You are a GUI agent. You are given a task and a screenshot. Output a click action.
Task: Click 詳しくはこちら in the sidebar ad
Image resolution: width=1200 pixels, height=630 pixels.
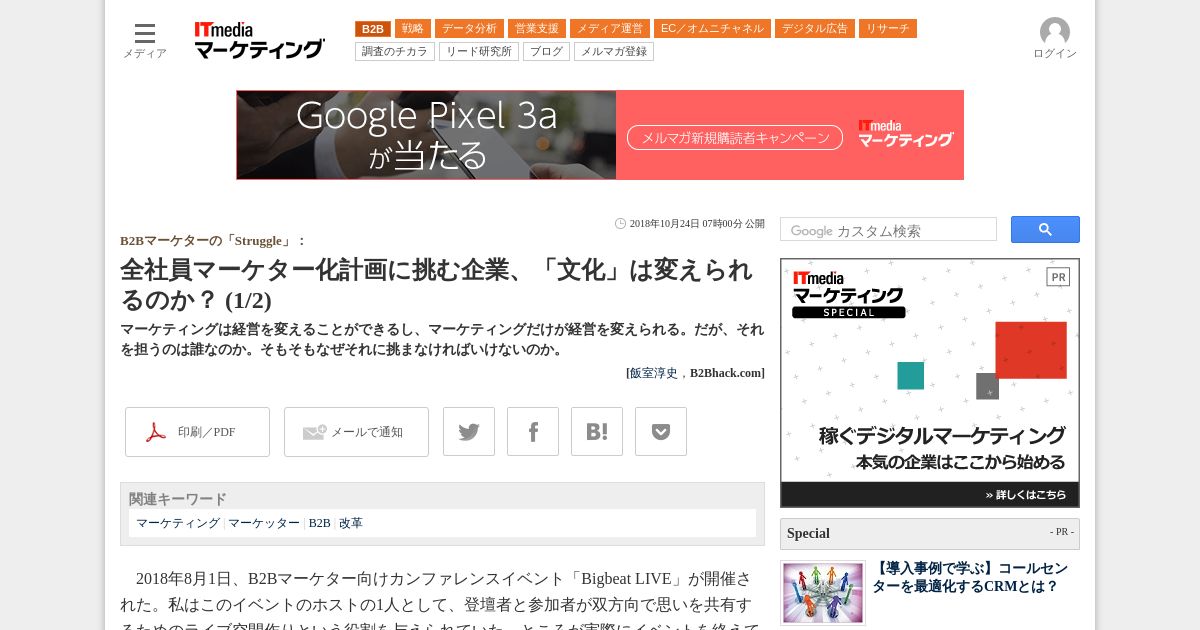pos(1025,495)
